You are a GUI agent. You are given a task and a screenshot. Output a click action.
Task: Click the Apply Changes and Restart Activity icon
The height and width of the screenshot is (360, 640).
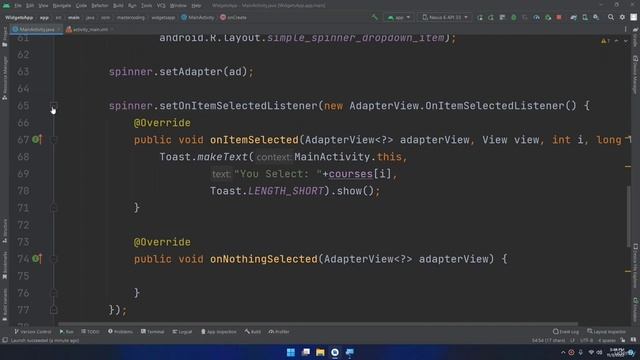pyautogui.click(x=491, y=18)
